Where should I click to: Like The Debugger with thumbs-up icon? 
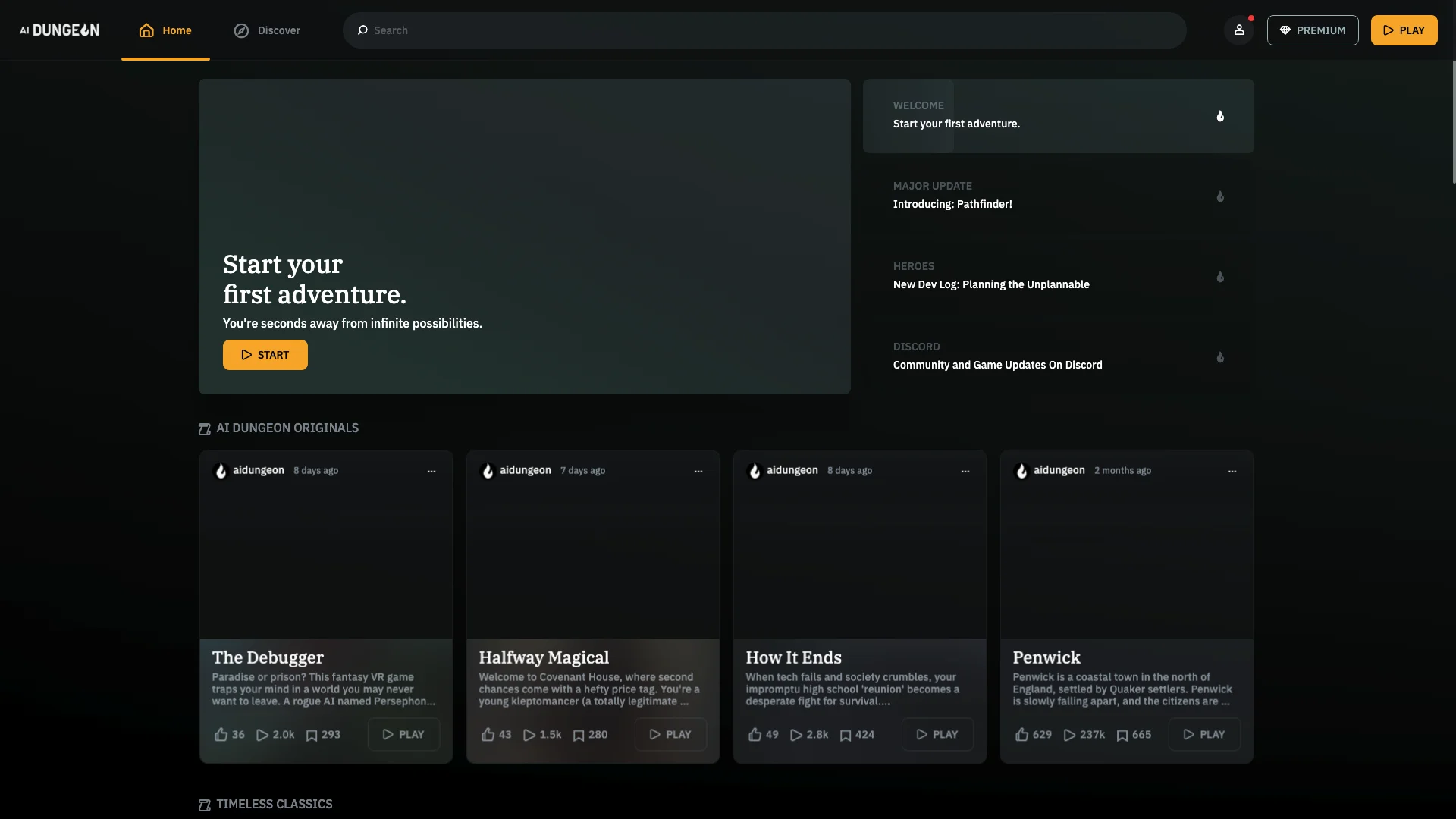(x=221, y=734)
